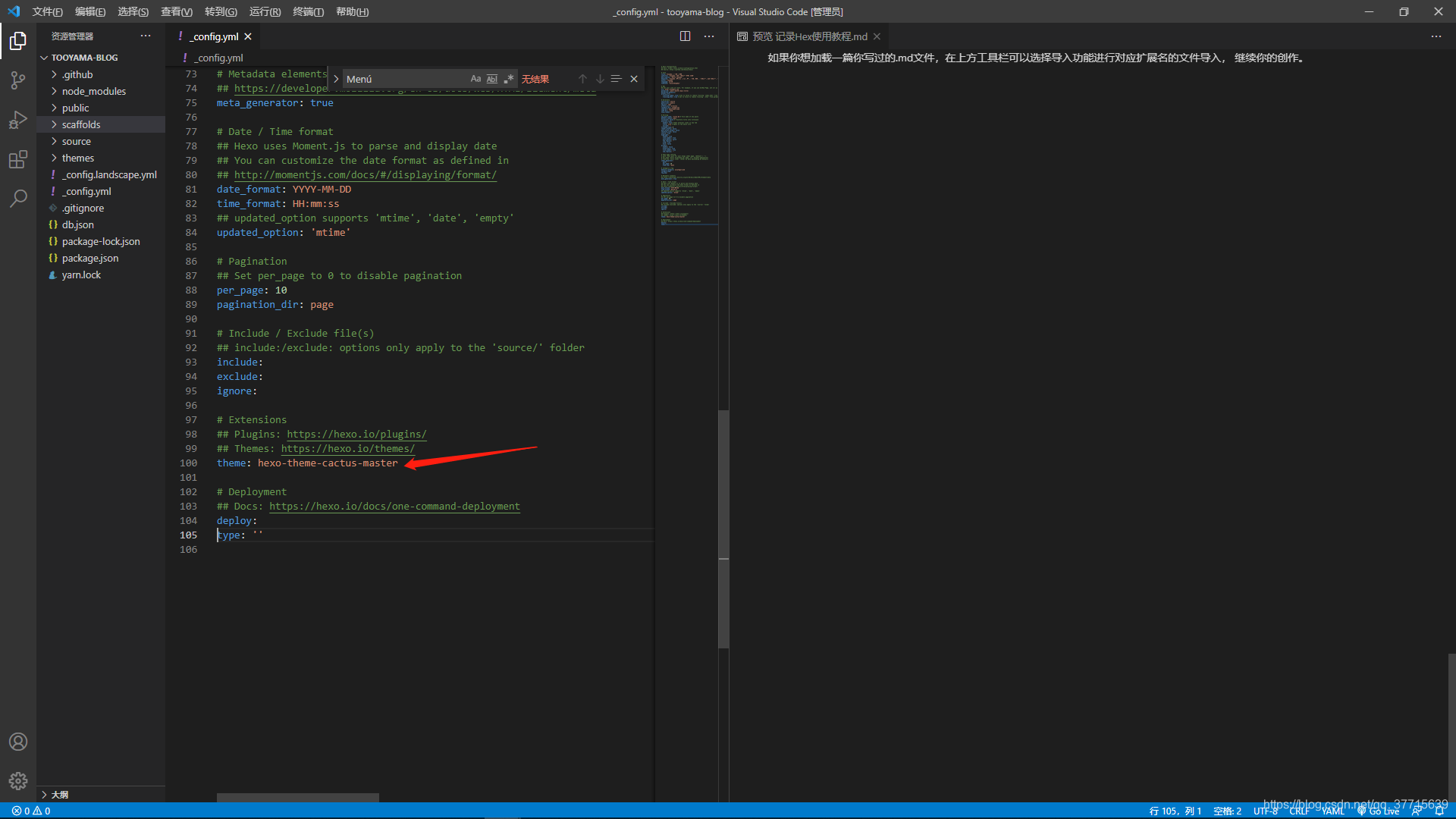This screenshot has width=1456, height=819.
Task: Toggle replace mode chevron in find widget
Action: tap(336, 79)
